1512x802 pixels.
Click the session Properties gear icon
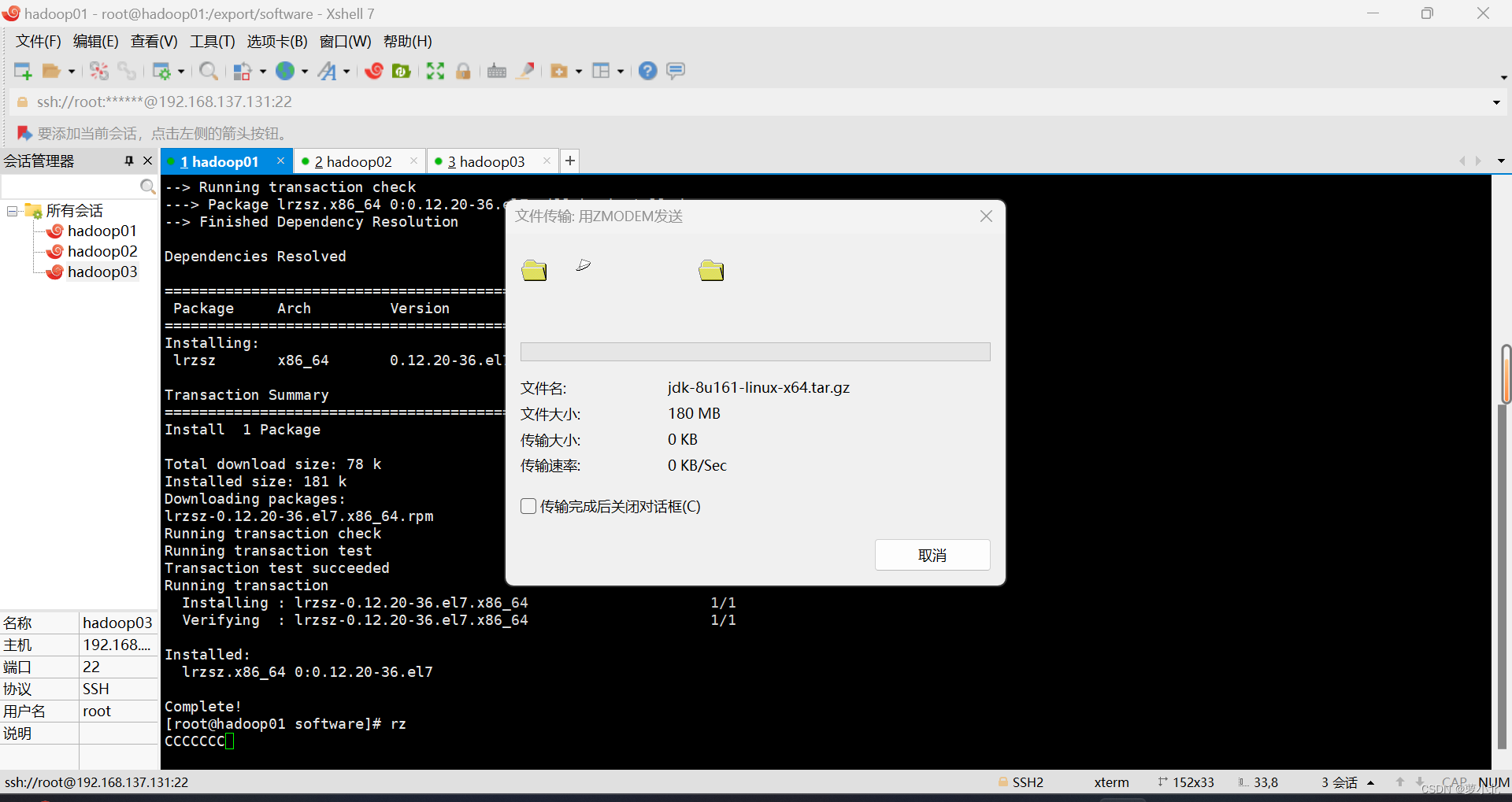pyautogui.click(x=161, y=71)
